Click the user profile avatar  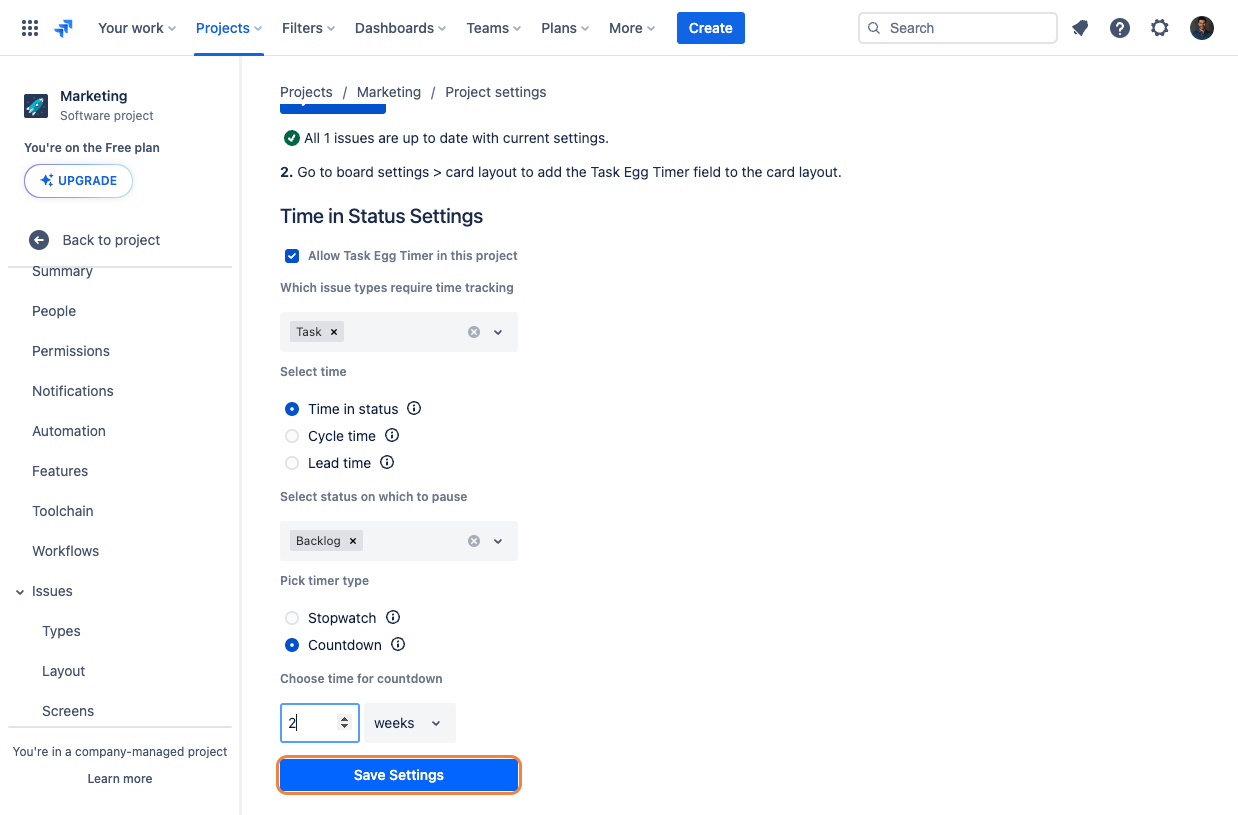pos(1202,28)
